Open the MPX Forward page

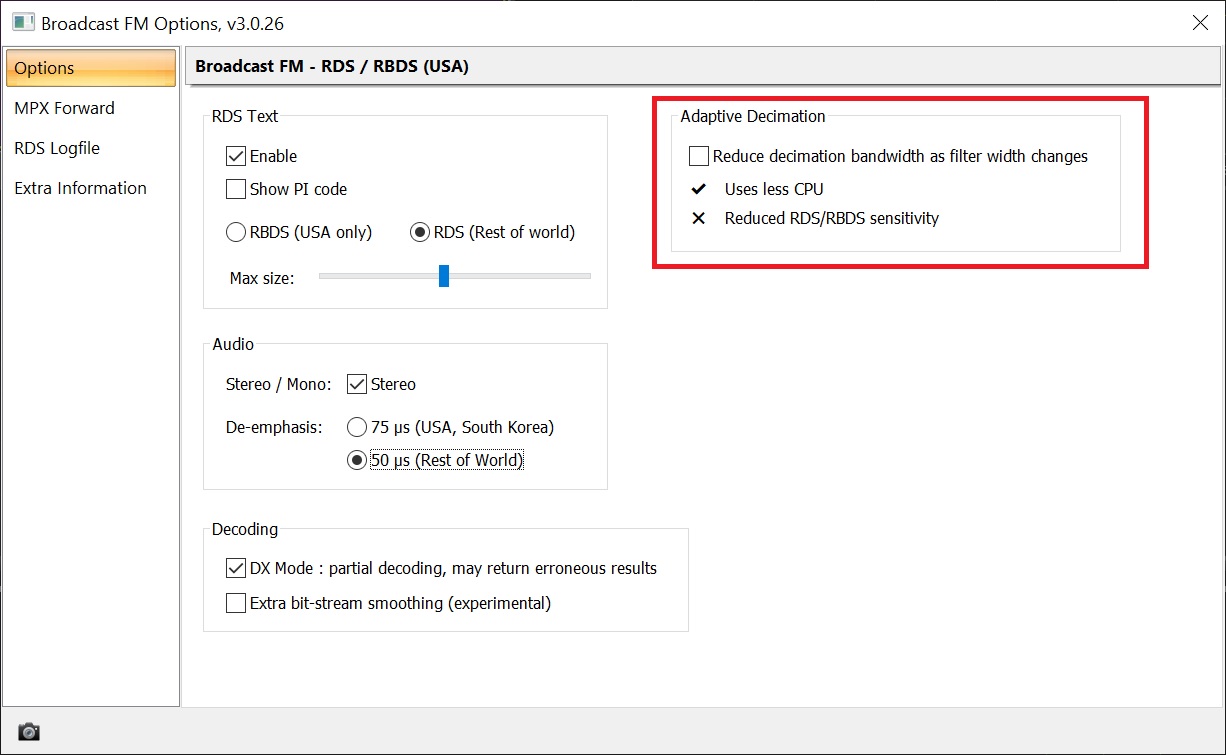64,108
